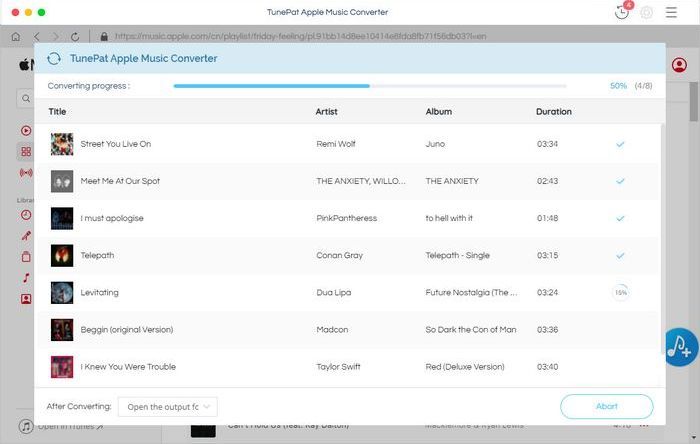Open Recently Added clock icon in sidebar
This screenshot has width=700, height=444.
coord(26,215)
